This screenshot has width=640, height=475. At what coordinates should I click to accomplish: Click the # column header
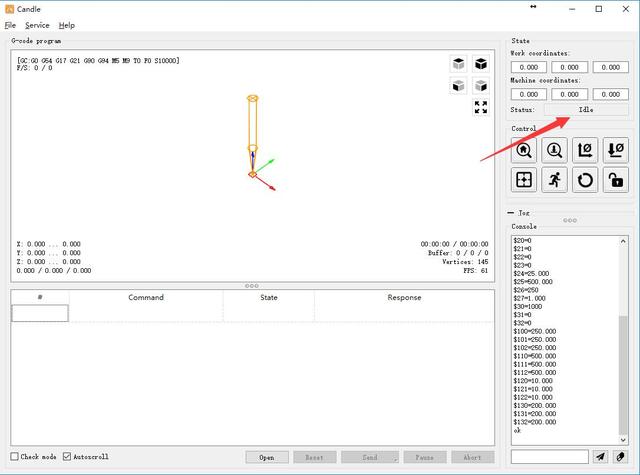click(40, 297)
